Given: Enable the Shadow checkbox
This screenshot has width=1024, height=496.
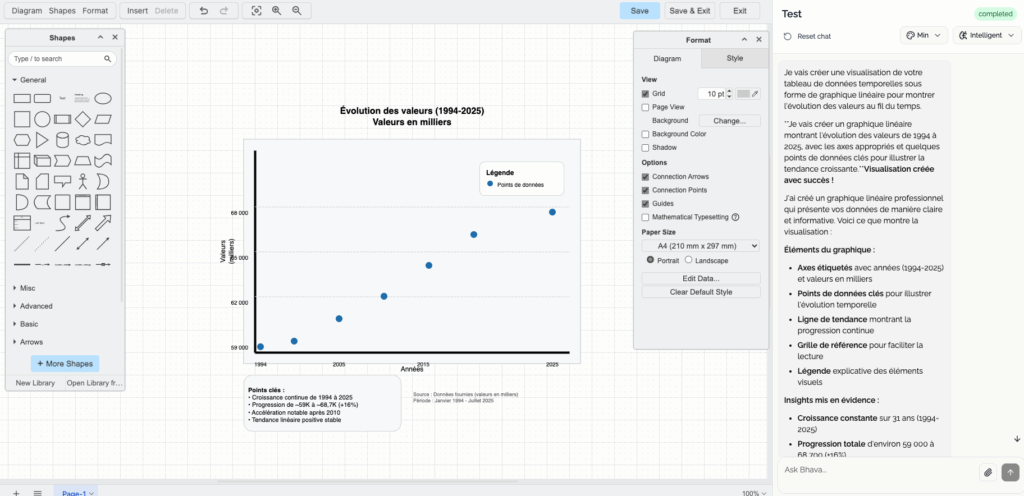Looking at the screenshot, I should click(x=645, y=147).
